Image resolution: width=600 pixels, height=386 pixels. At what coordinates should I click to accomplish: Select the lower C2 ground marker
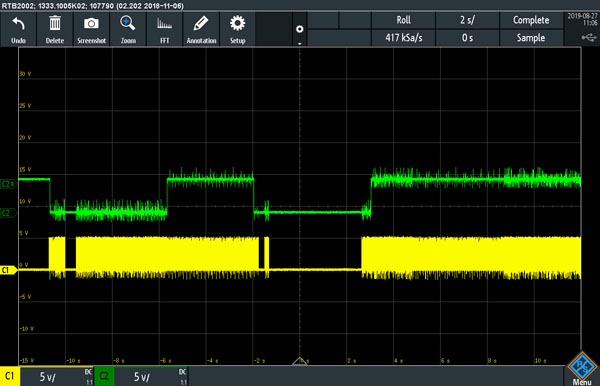[x=8, y=213]
